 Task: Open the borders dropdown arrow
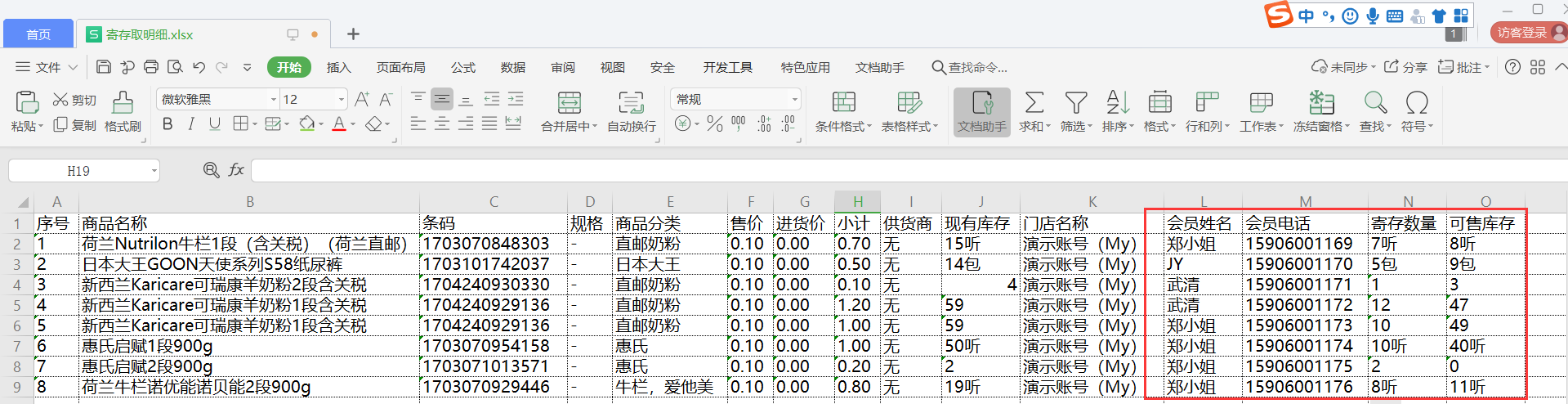click(254, 124)
